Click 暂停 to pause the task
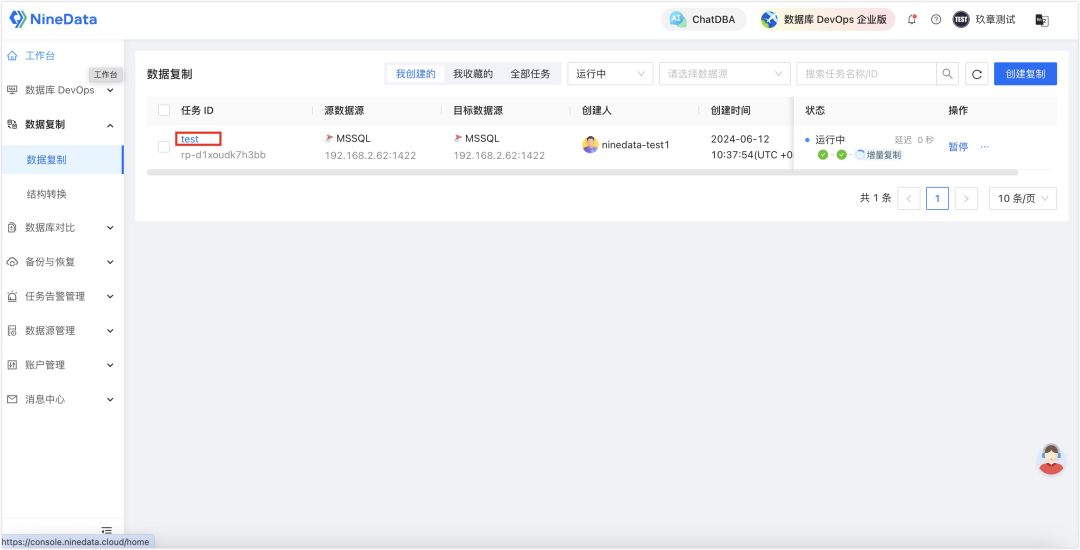The height and width of the screenshot is (550, 1080). pos(958,147)
